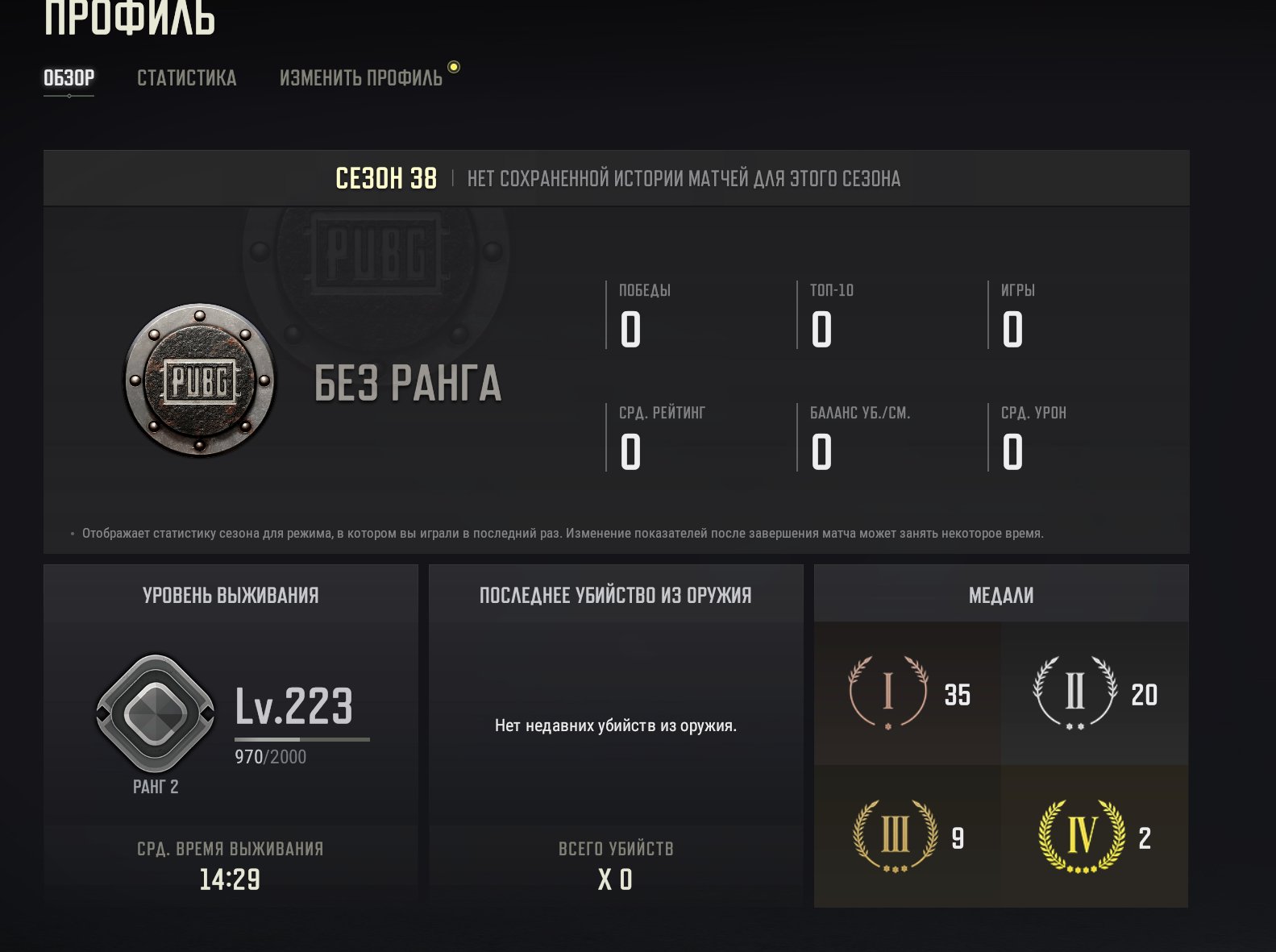Click the Lv.223 survival level text
The height and width of the screenshot is (952, 1276).
coord(294,706)
